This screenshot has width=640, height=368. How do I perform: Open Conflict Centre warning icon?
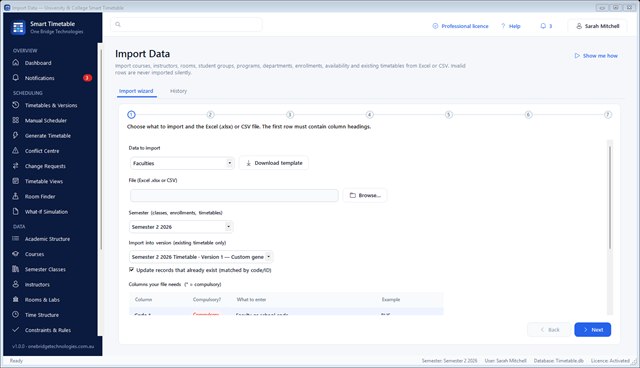tap(16, 151)
